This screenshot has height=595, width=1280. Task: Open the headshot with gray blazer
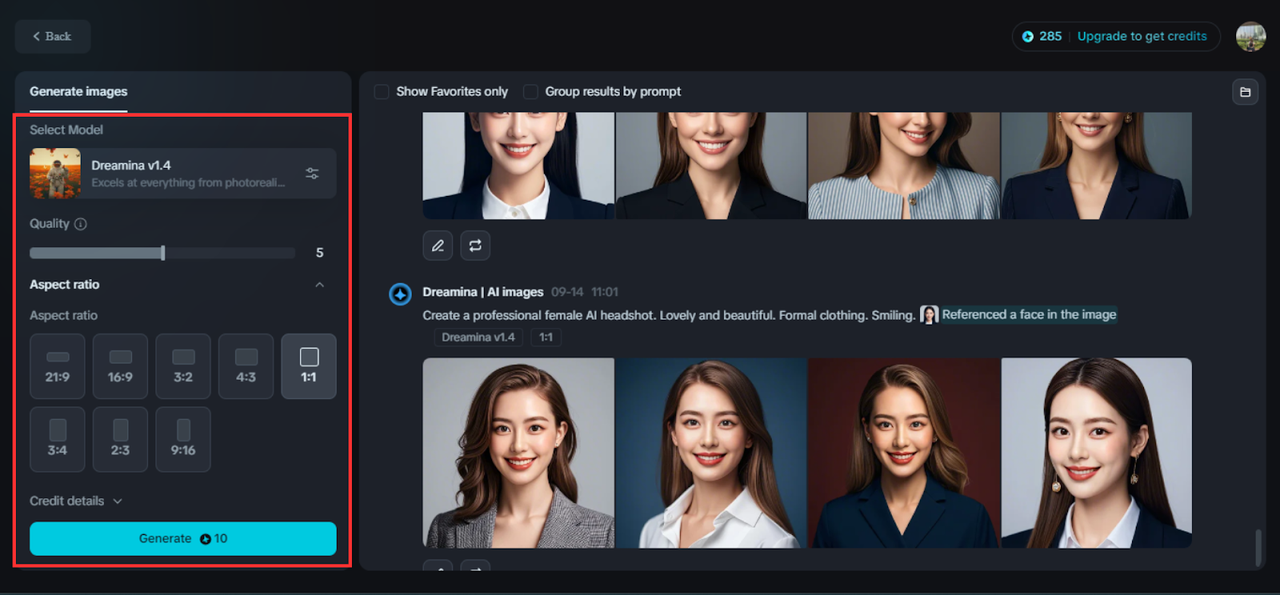tap(519, 453)
